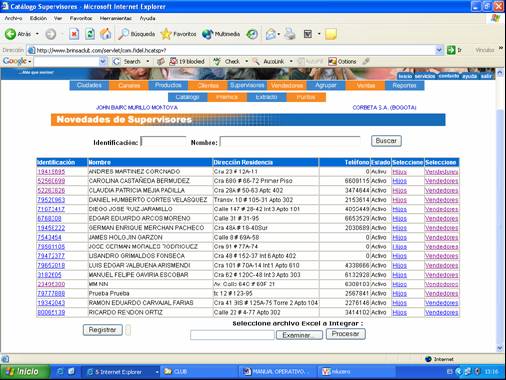The image size is (506, 380).
Task: Click the Excel file path input field
Action: pos(232,335)
